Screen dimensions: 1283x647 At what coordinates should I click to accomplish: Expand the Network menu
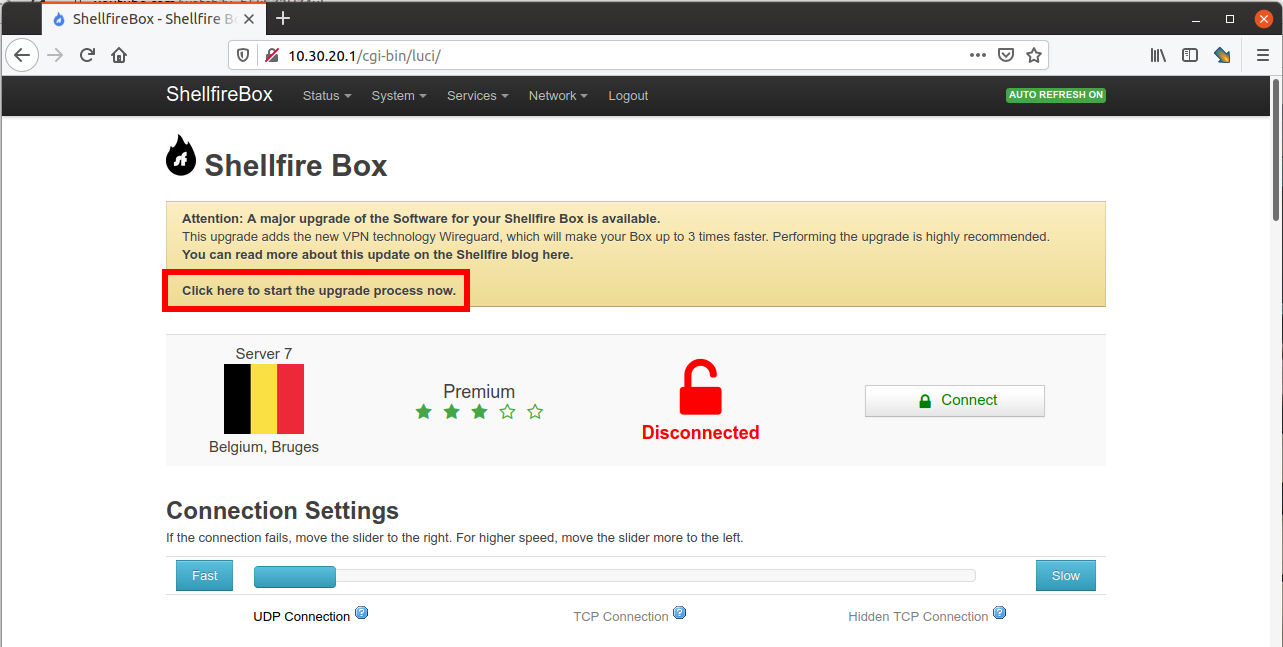[x=558, y=96]
